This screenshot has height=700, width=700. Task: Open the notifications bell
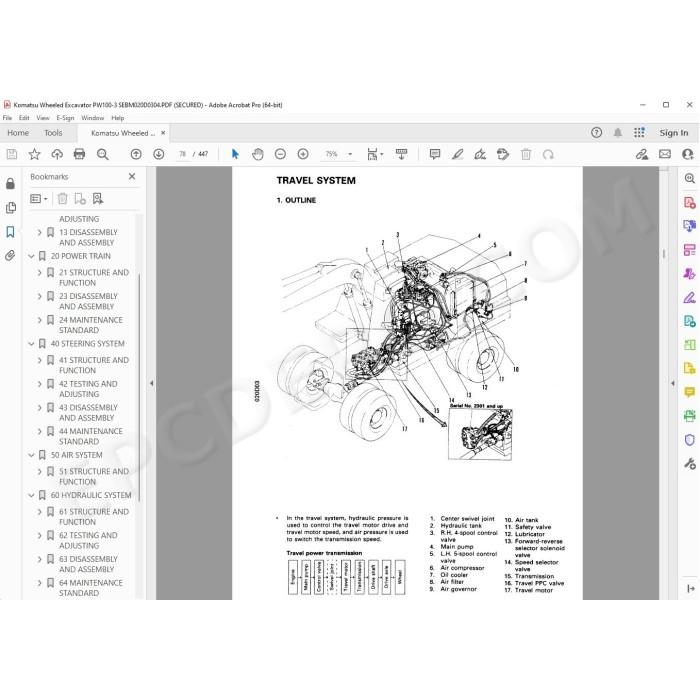point(618,133)
